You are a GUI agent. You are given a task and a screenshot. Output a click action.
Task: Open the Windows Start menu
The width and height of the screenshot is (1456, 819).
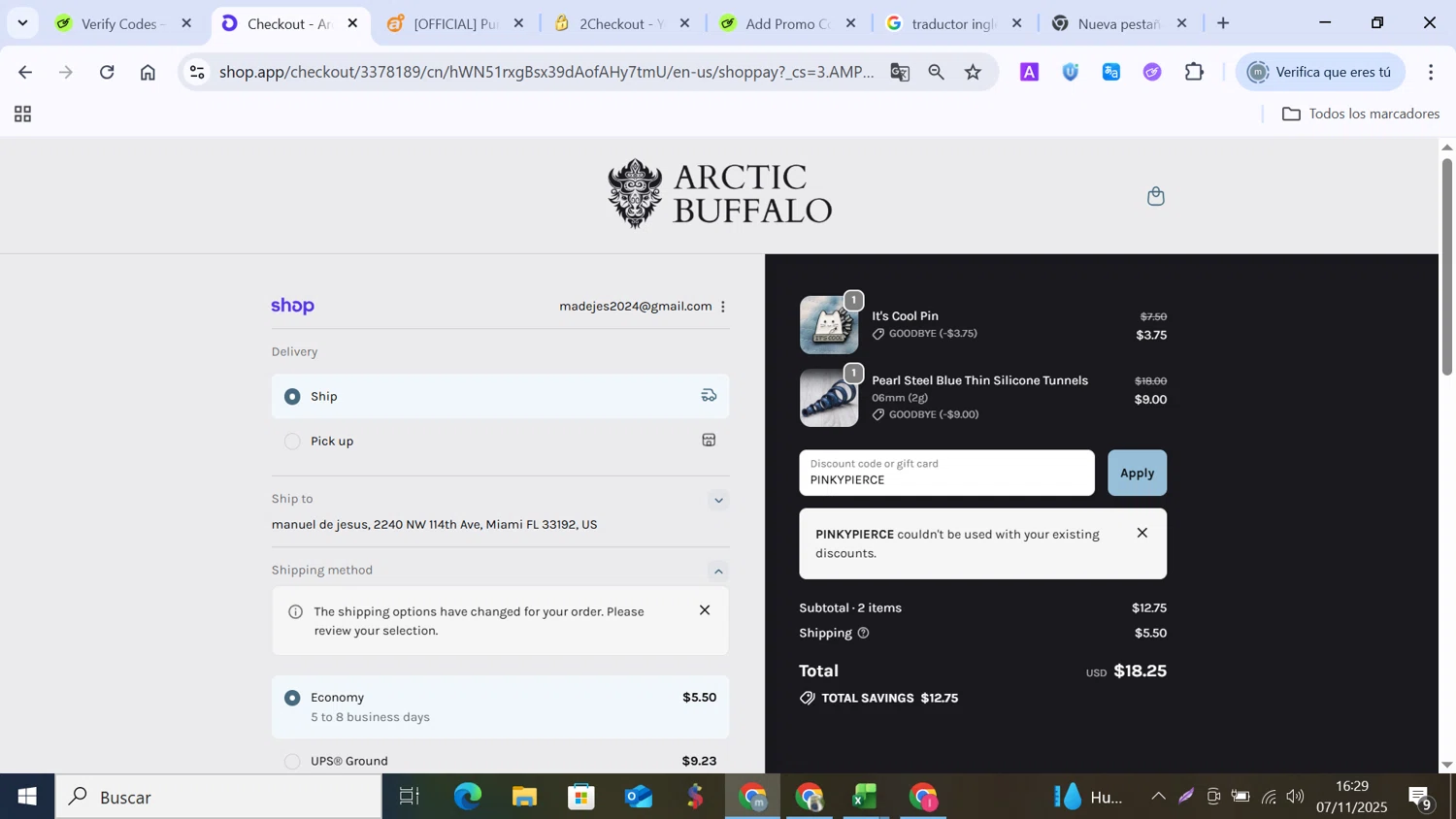pos(27,797)
